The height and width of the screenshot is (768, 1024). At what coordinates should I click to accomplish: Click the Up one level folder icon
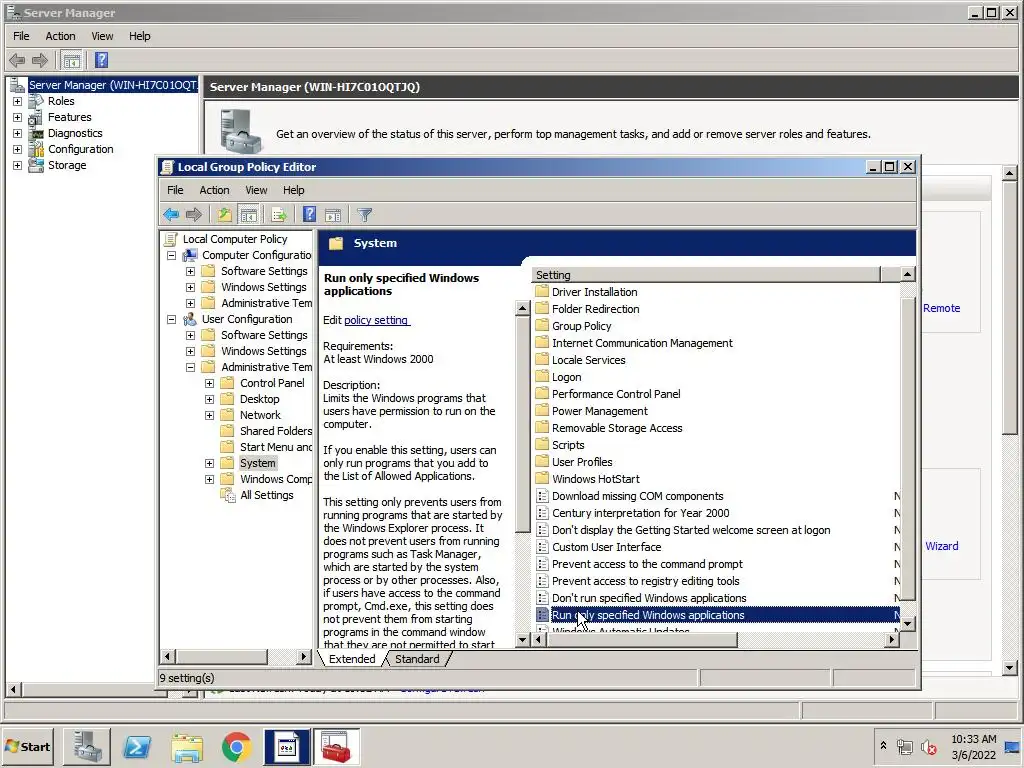(224, 214)
